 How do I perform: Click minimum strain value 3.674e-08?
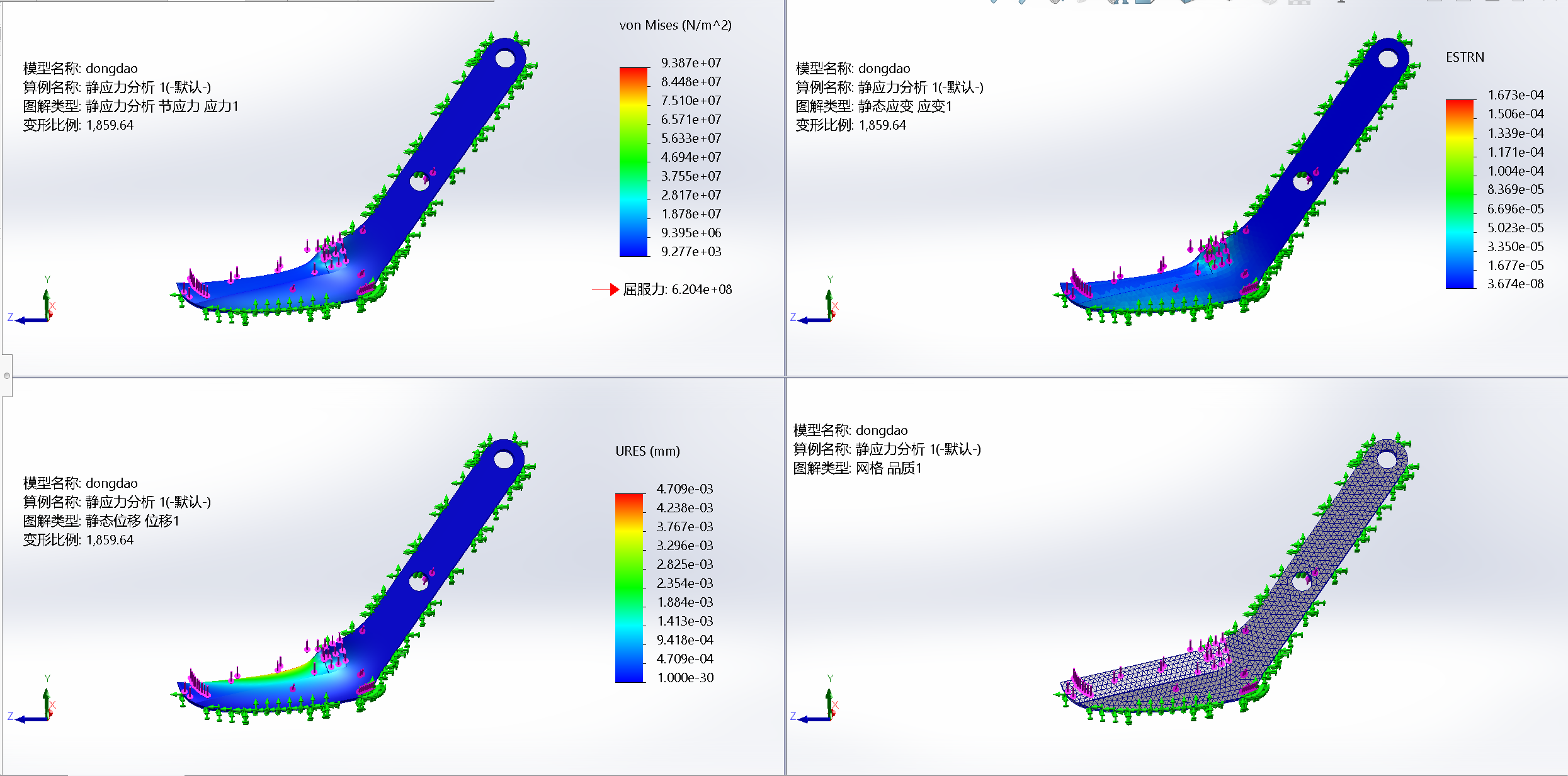click(1516, 284)
